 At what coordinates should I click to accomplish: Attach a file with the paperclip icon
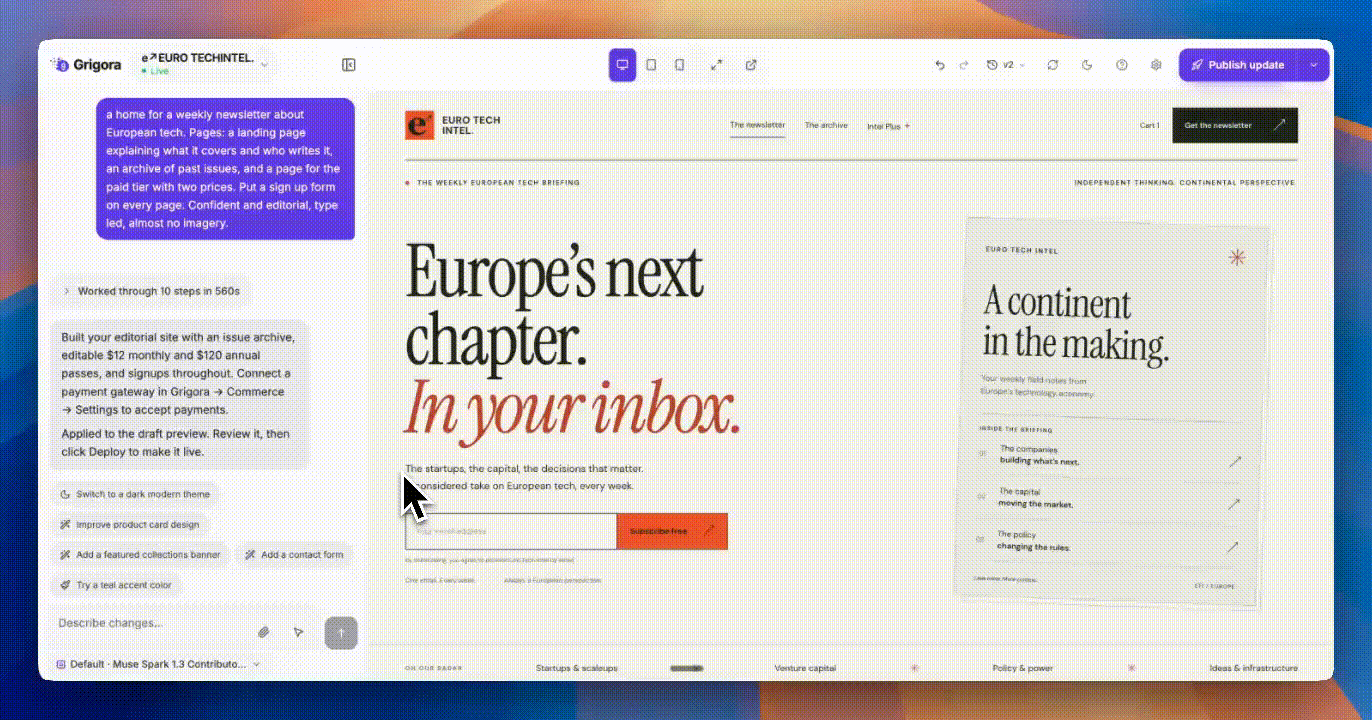(264, 632)
